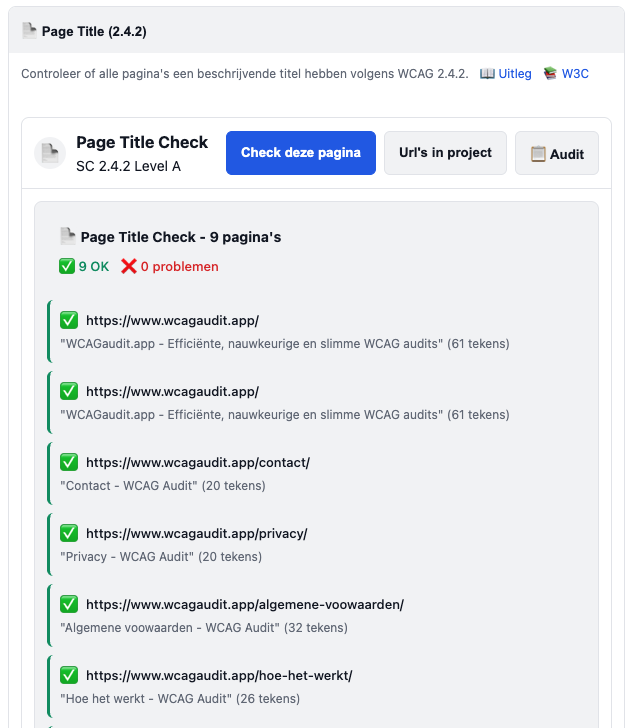Click the page icon beside Page Title (2.4.2)
Screen dimensions: 635x728
coord(29,31)
